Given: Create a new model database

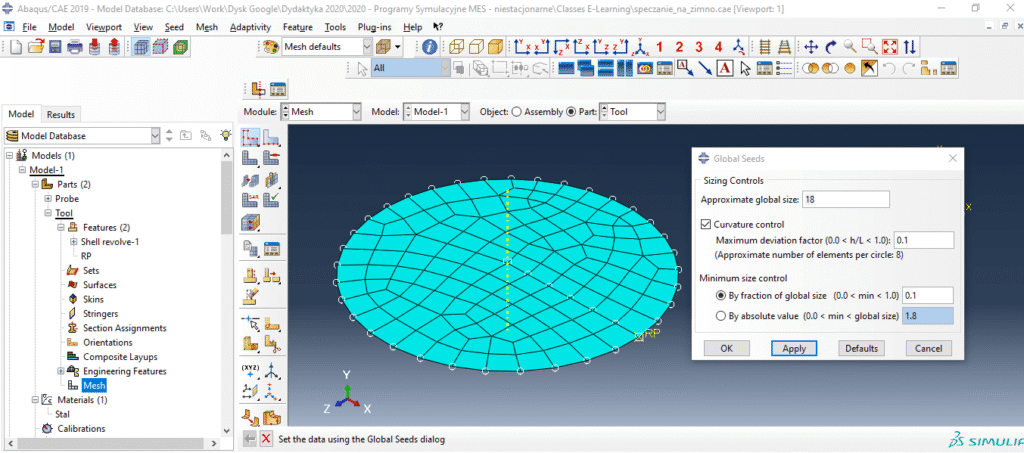Looking at the screenshot, I should tap(16, 47).
